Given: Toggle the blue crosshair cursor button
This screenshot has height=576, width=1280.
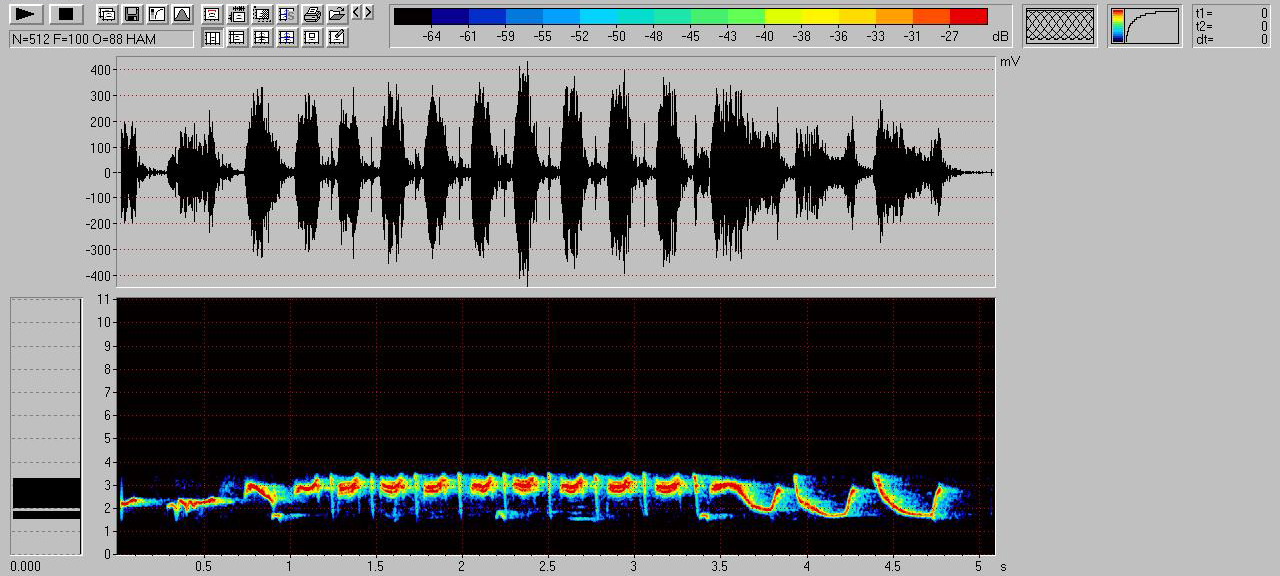Looking at the screenshot, I should tap(286, 38).
